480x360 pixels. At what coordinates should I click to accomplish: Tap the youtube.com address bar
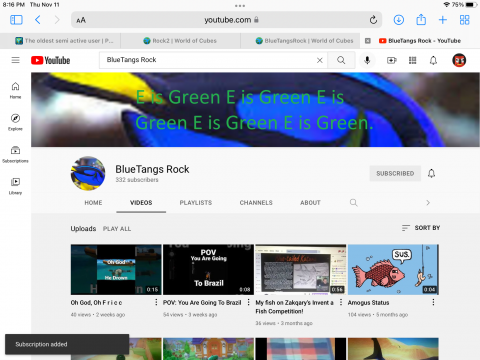[x=227, y=20]
